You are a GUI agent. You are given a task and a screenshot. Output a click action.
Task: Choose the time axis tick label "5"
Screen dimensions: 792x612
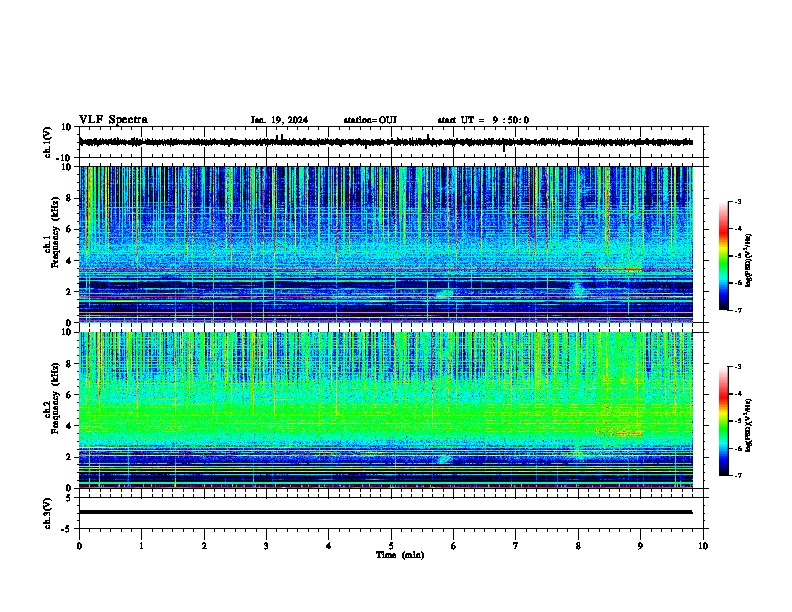click(x=391, y=546)
